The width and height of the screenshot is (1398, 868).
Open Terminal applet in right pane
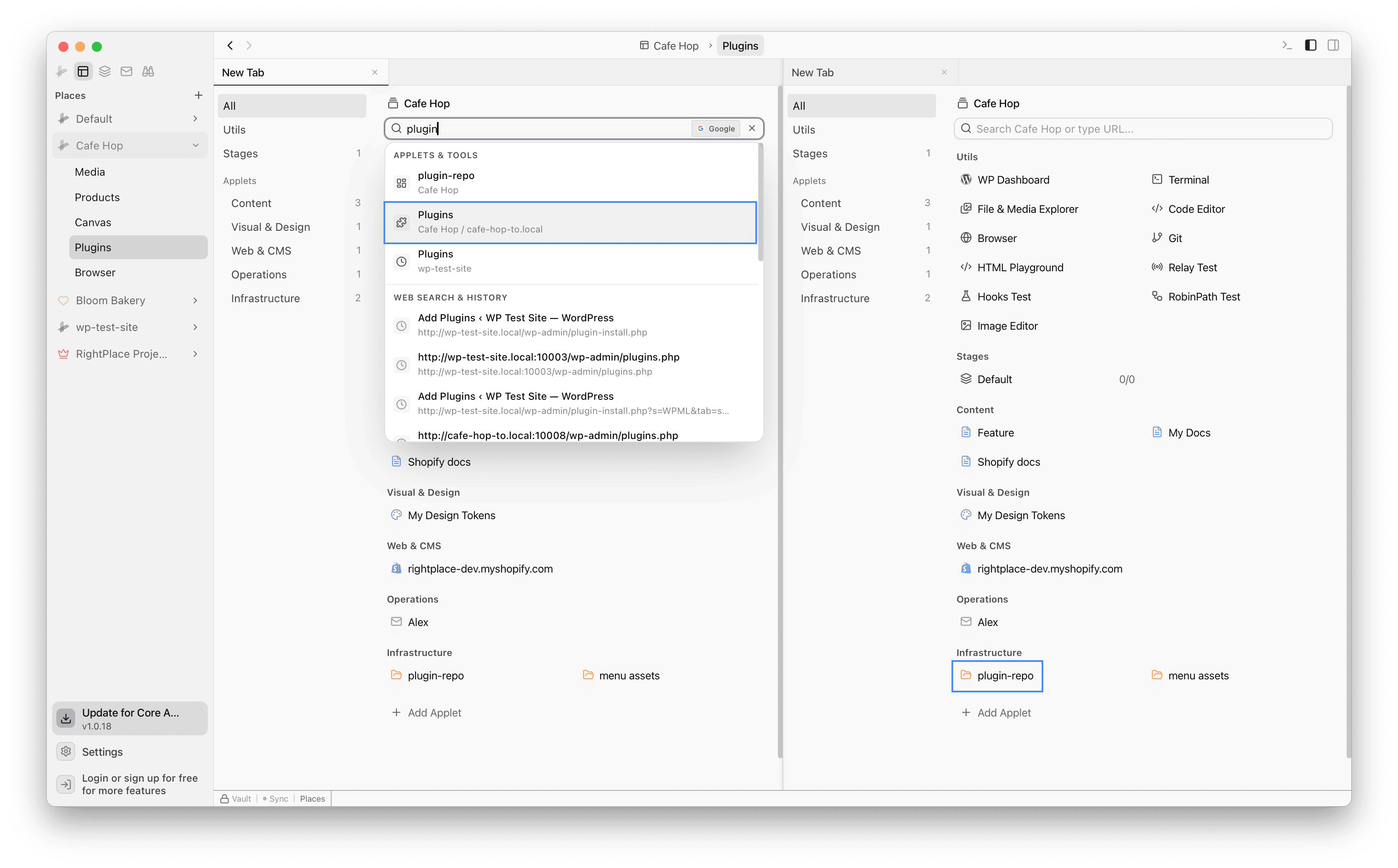pos(1180,180)
